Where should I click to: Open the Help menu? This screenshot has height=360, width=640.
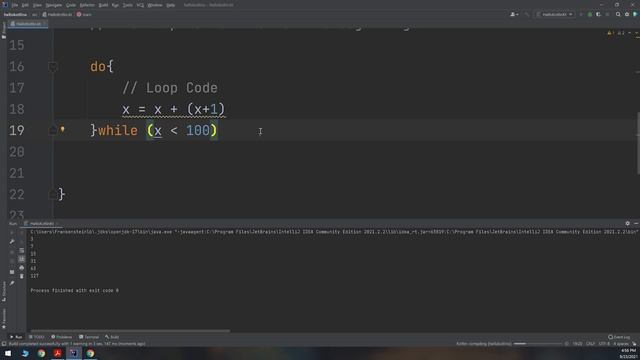[x=171, y=5]
